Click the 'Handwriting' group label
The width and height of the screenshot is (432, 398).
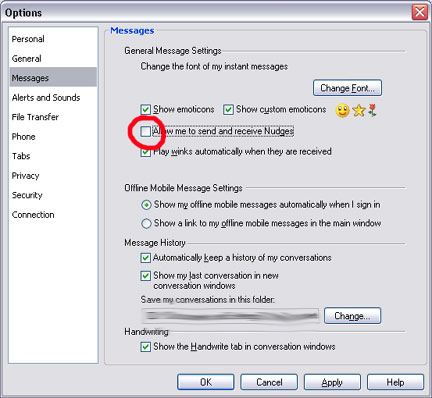coord(146,332)
